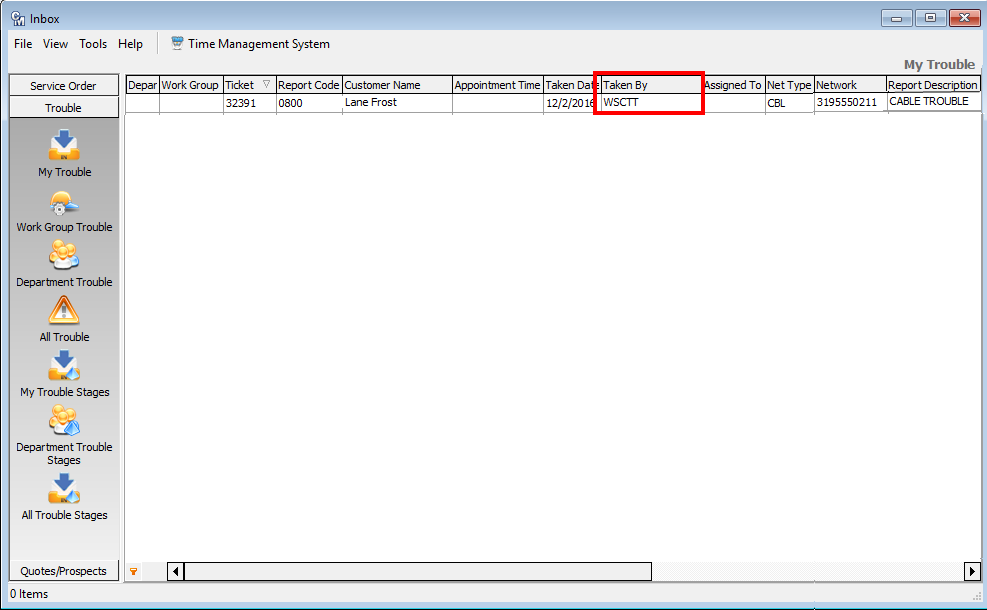
Task: Sort by the Network column header
Action: pyautogui.click(x=850, y=85)
